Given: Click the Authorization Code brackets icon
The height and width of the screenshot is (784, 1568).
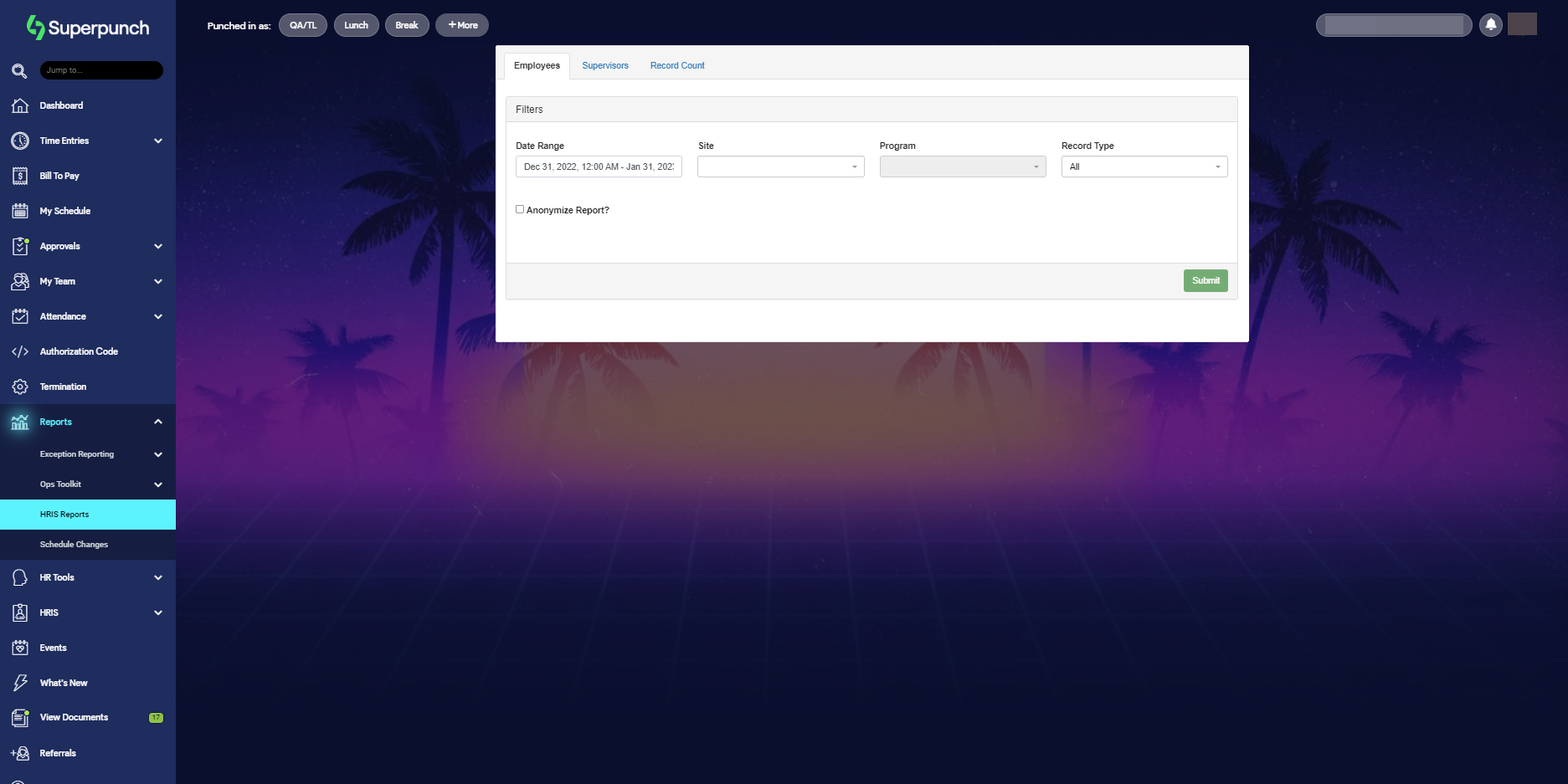Looking at the screenshot, I should [20, 351].
